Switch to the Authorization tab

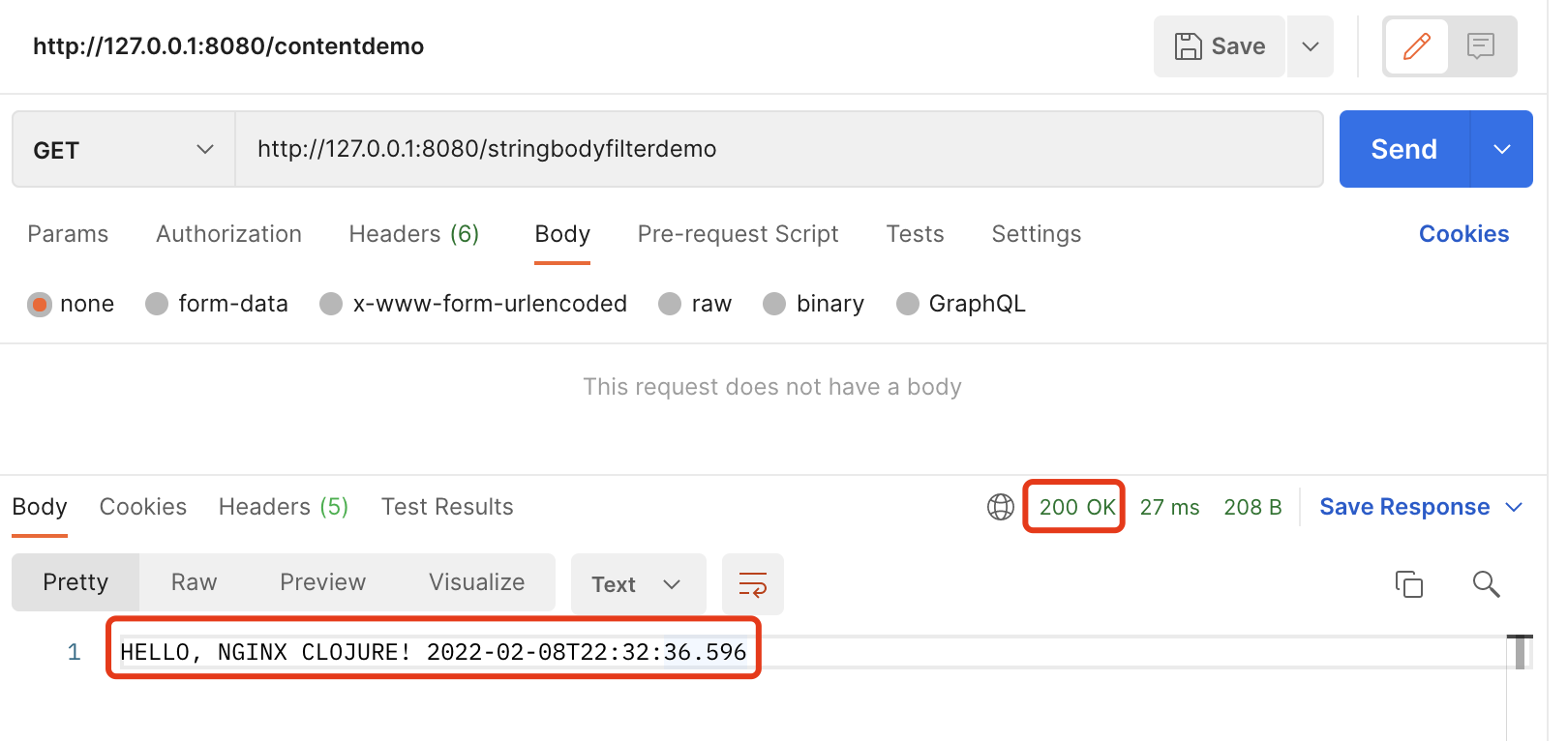click(x=228, y=234)
